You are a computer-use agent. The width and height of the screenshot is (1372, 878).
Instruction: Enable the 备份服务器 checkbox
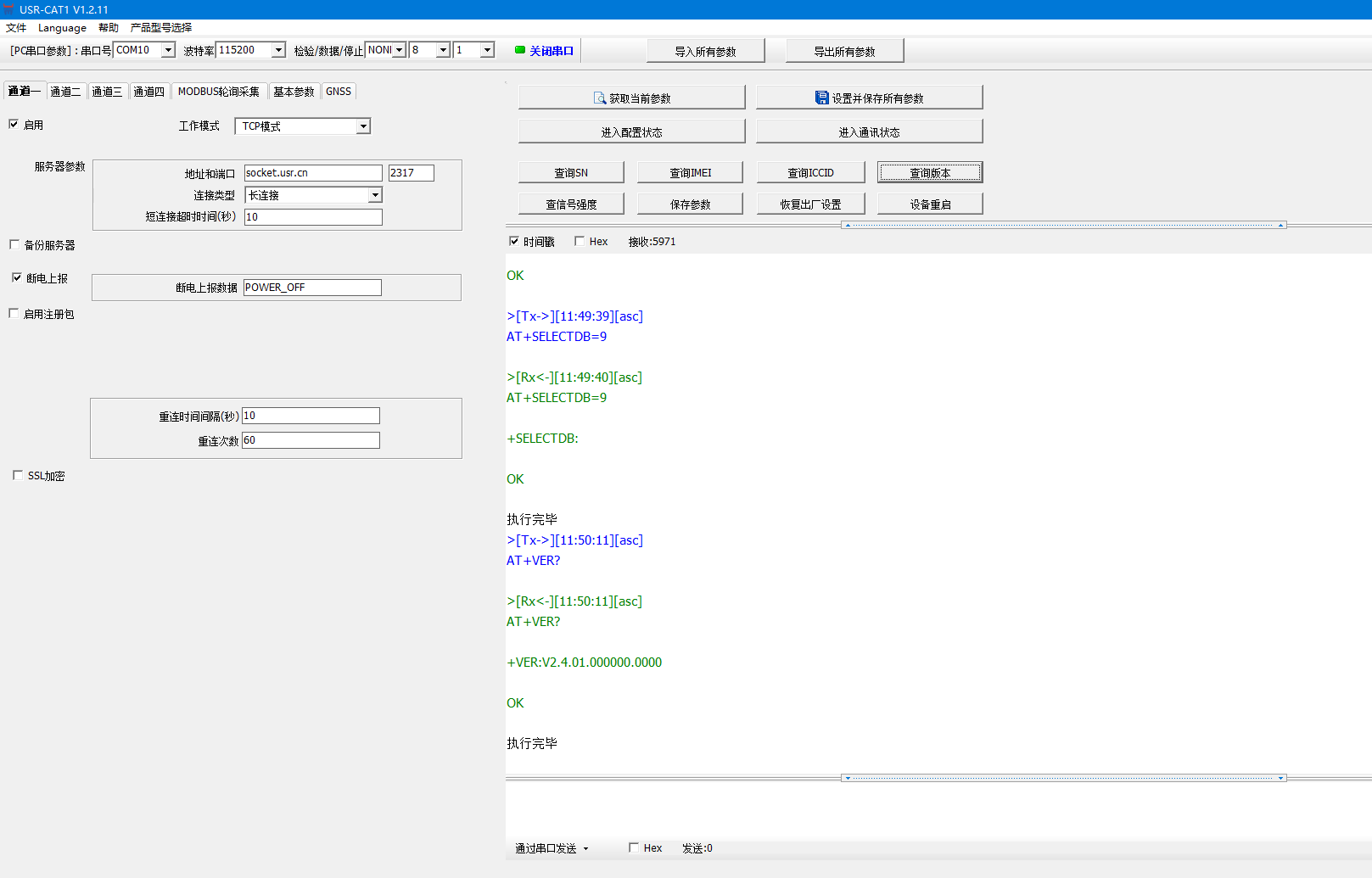click(14, 245)
